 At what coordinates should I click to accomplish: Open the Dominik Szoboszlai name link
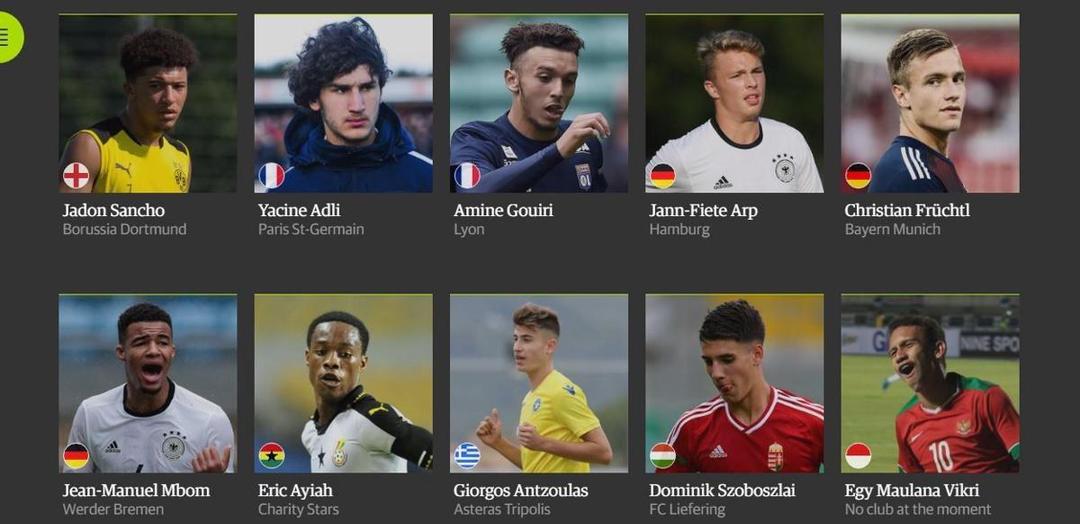[722, 490]
